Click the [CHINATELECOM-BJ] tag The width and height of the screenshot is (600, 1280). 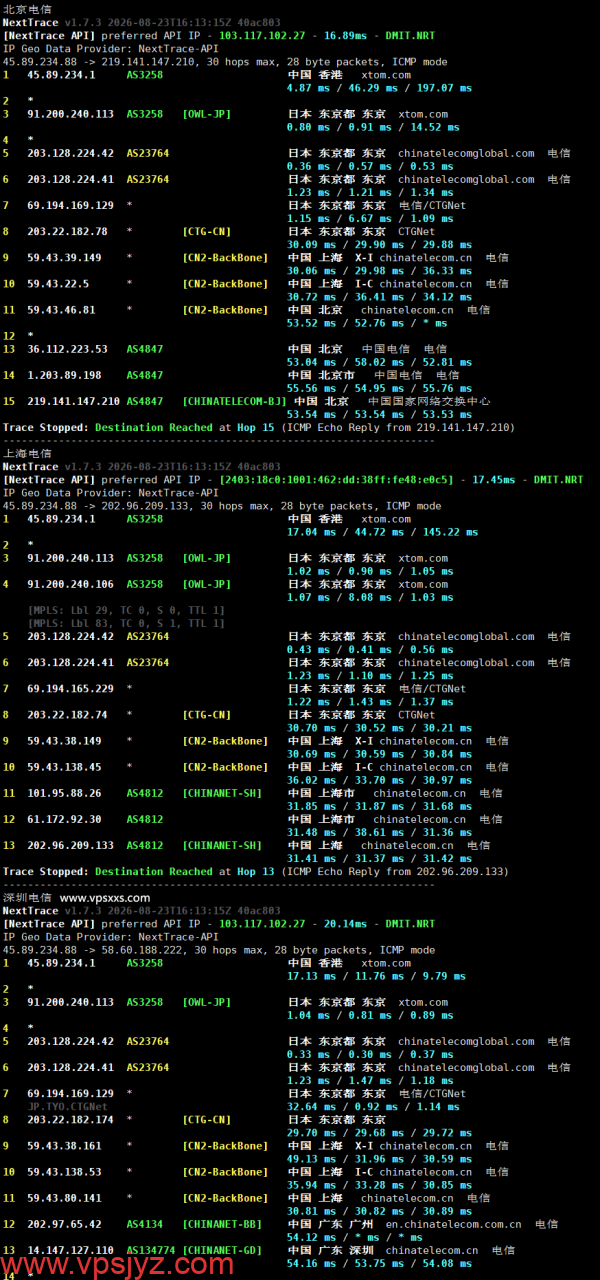pyautogui.click(x=235, y=401)
